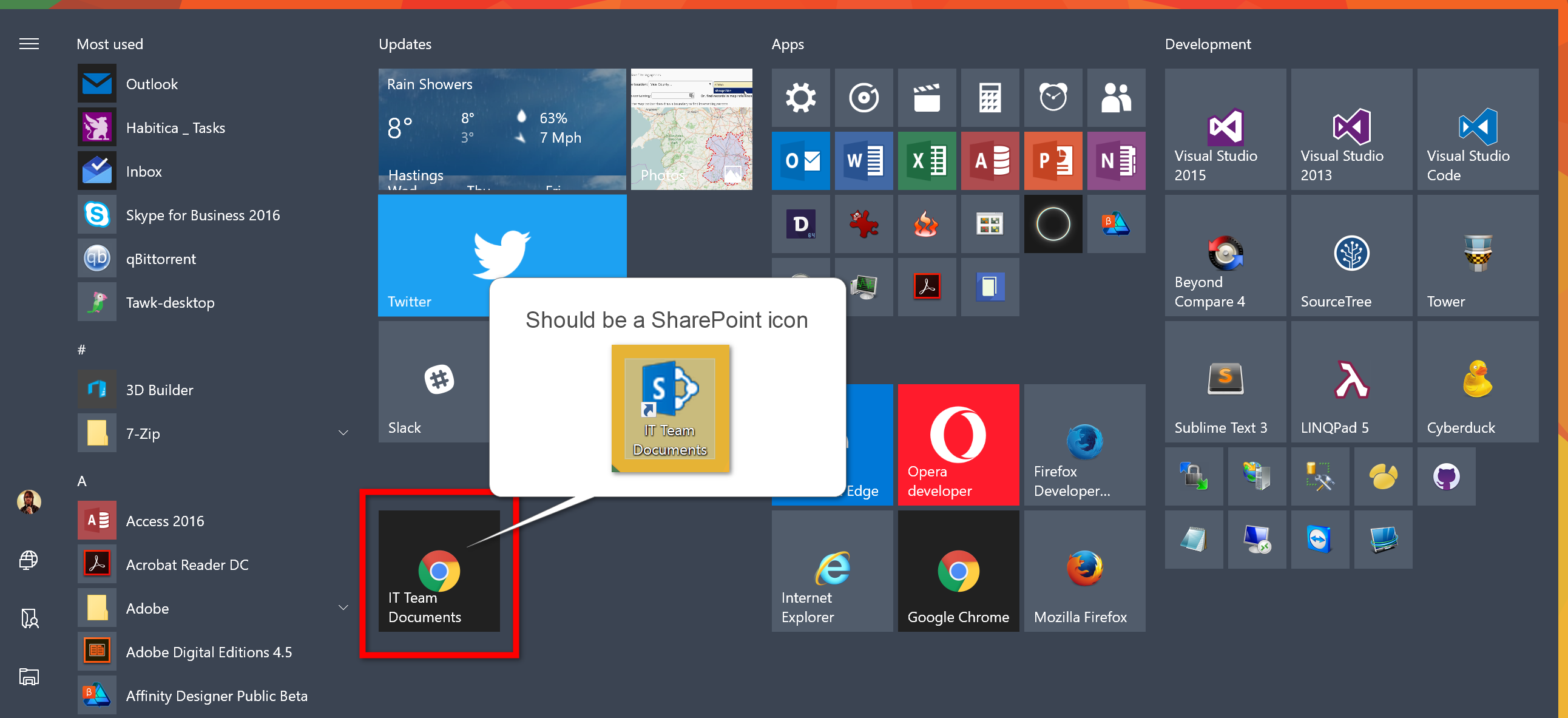Open the user account avatar menu
Screen dimensions: 1568x718
[x=29, y=501]
